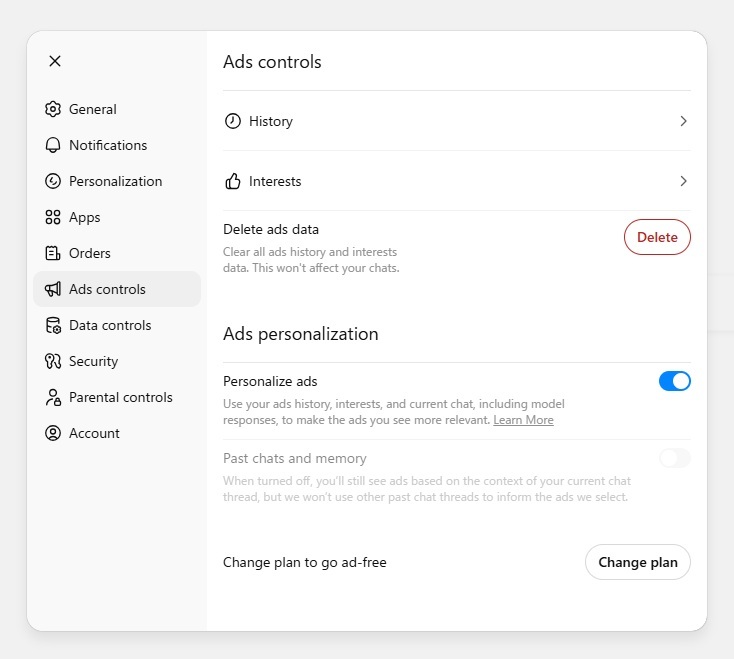Click the Account profile icon

[53, 433]
